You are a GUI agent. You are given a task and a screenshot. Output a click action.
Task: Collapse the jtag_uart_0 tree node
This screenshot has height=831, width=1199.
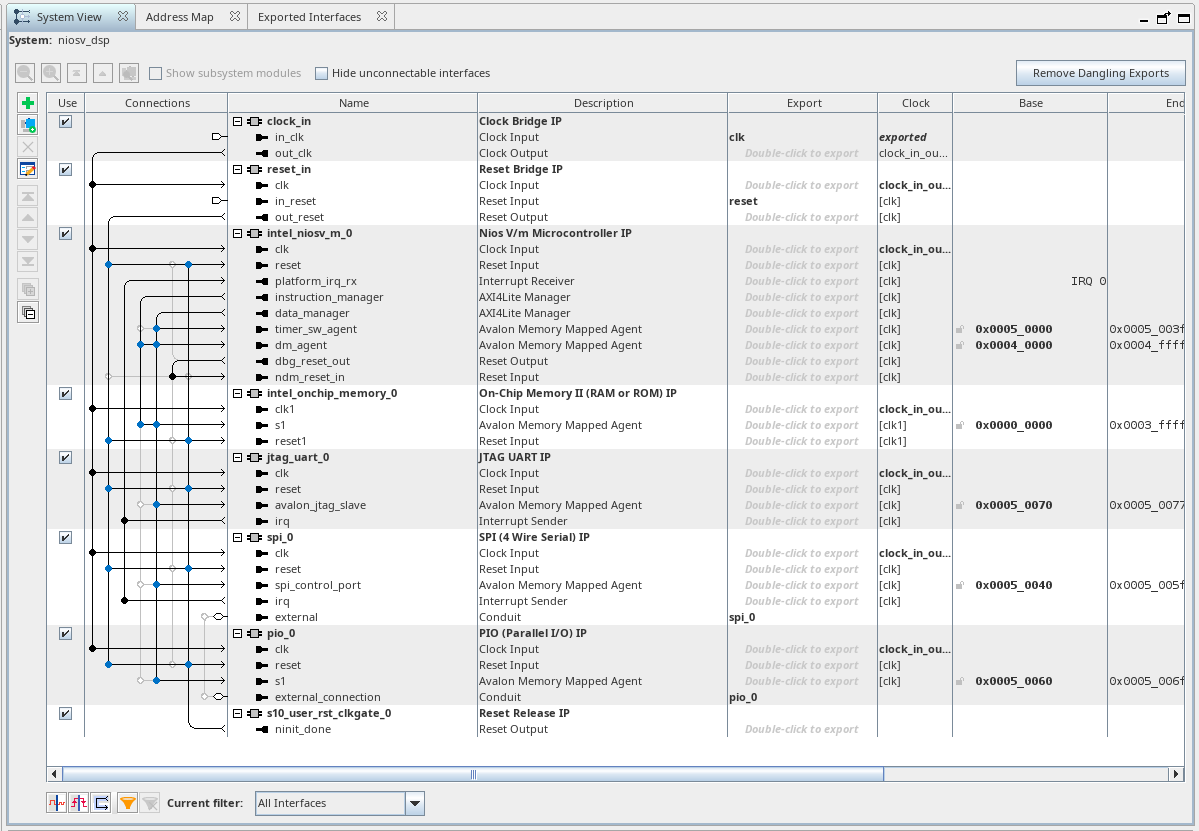pyautogui.click(x=238, y=458)
